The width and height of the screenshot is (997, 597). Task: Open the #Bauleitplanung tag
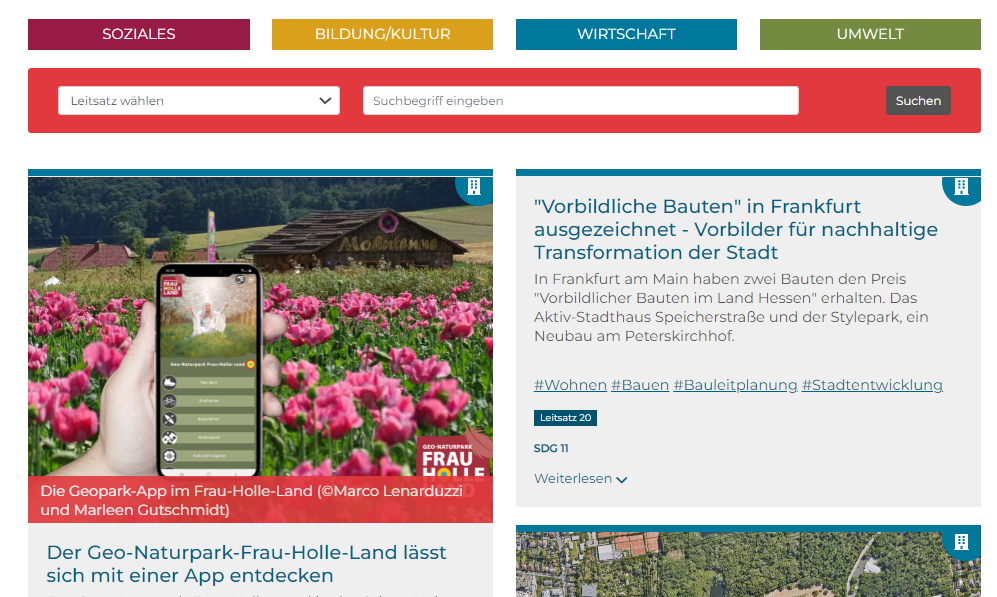tap(735, 385)
